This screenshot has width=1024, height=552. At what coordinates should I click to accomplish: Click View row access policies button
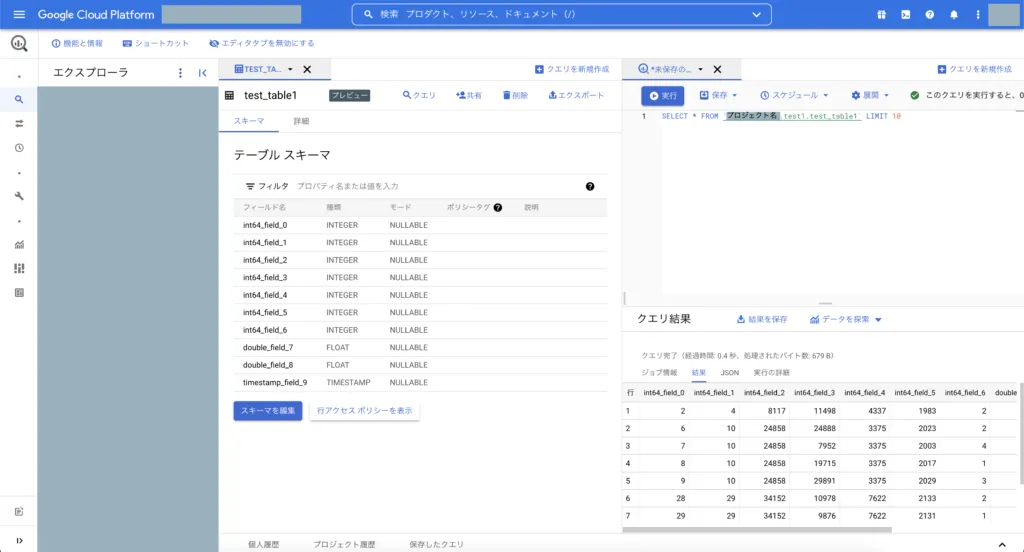[x=364, y=411]
